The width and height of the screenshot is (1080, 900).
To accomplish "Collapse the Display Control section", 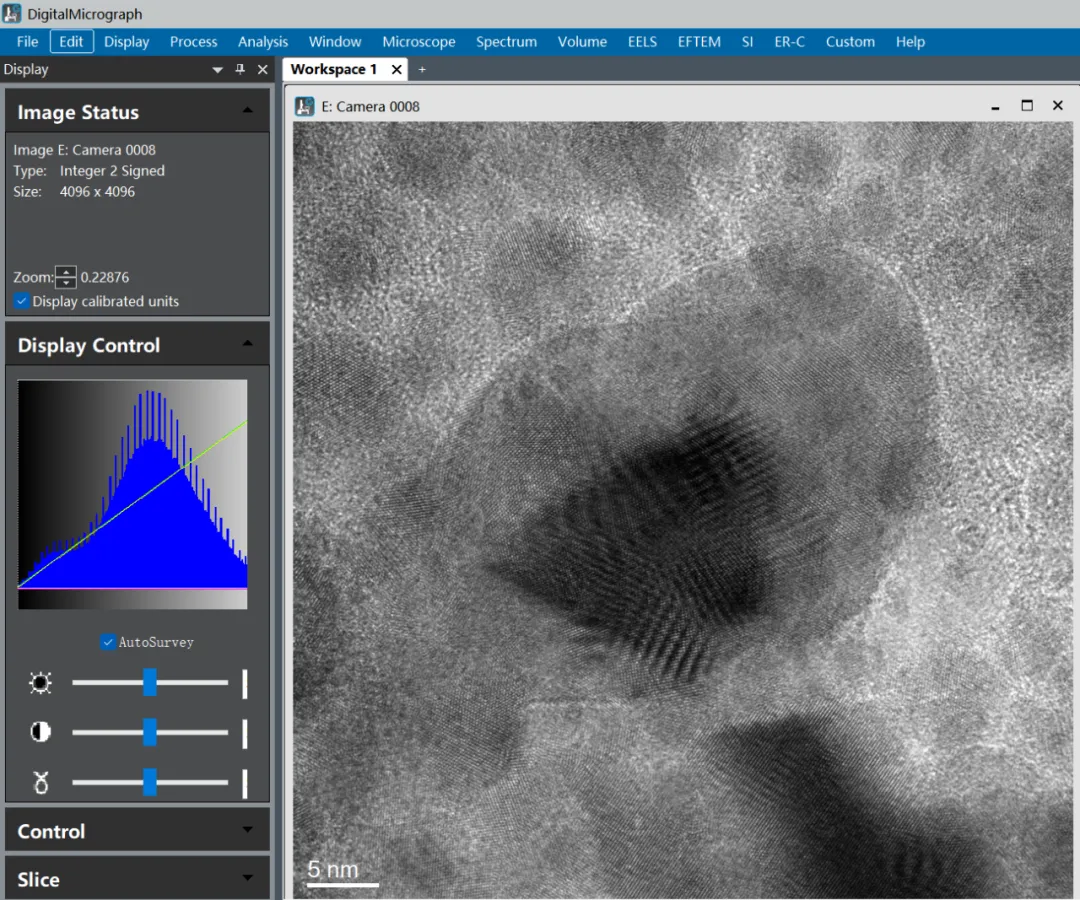I will point(248,344).
